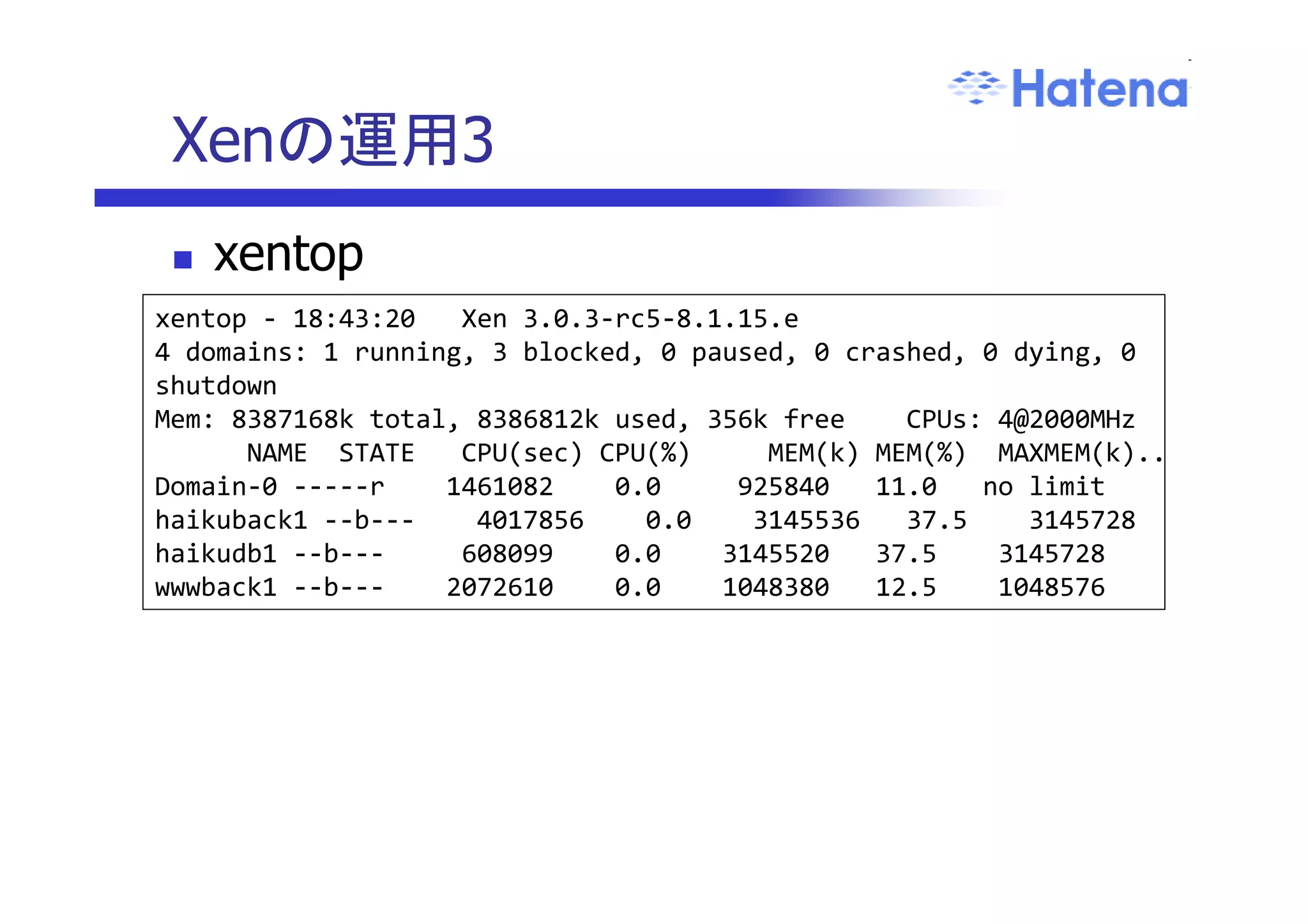Click the 'Domain-0' row name
The height and width of the screenshot is (924, 1308).
pos(216,487)
